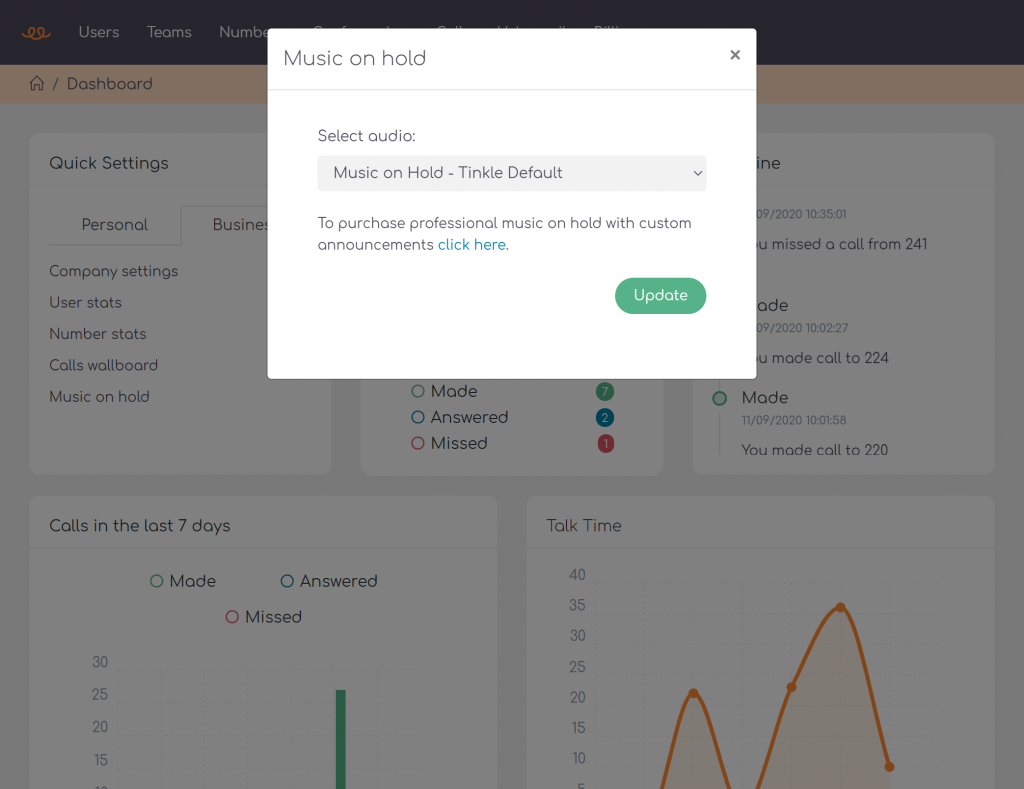The image size is (1024, 789).
Task: Open the Numbers menu
Action: pyautogui.click(x=244, y=32)
